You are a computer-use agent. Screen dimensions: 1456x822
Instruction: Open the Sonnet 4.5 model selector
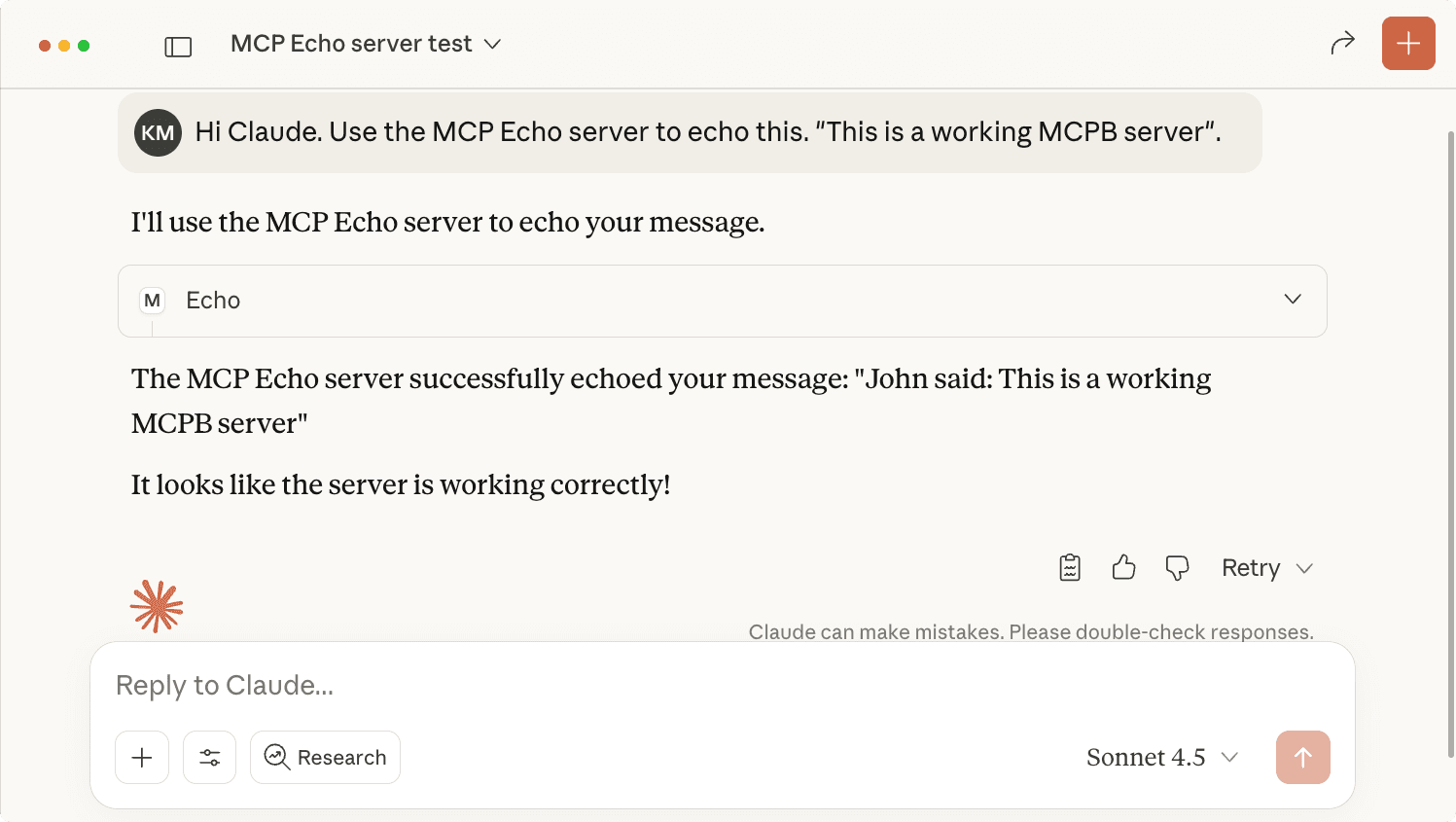click(x=1162, y=757)
